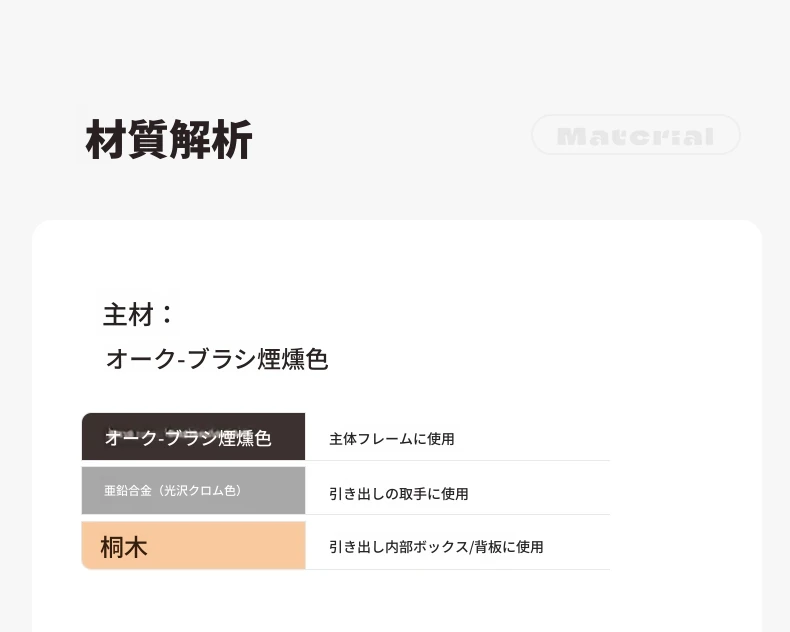Click the 主材: label
Screen dimensions: 790x632
coord(138,314)
